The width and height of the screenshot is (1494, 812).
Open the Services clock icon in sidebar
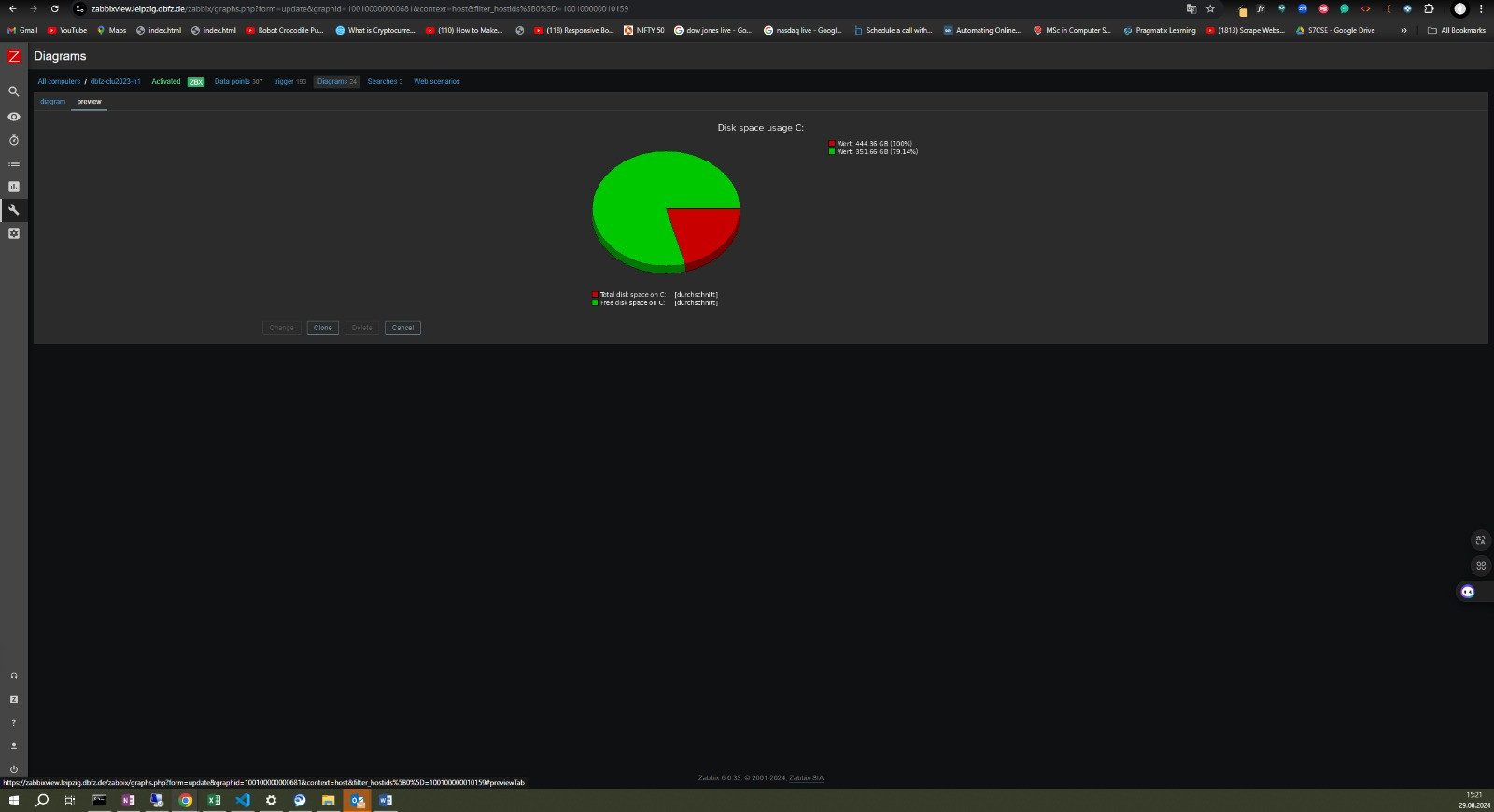point(14,140)
